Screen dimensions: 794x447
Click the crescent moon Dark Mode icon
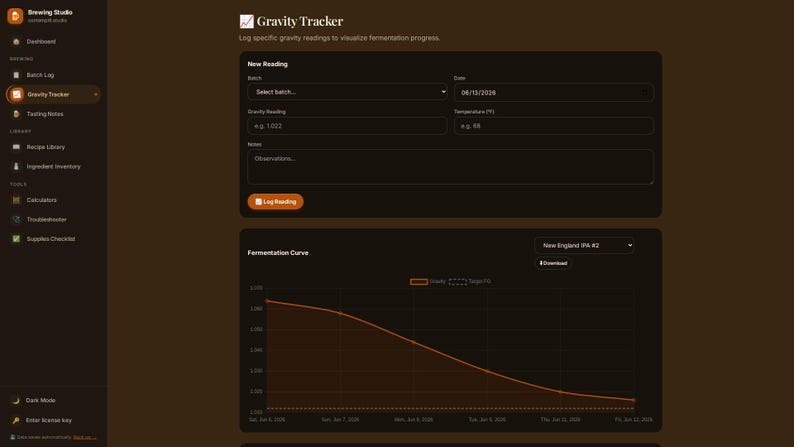[16, 400]
